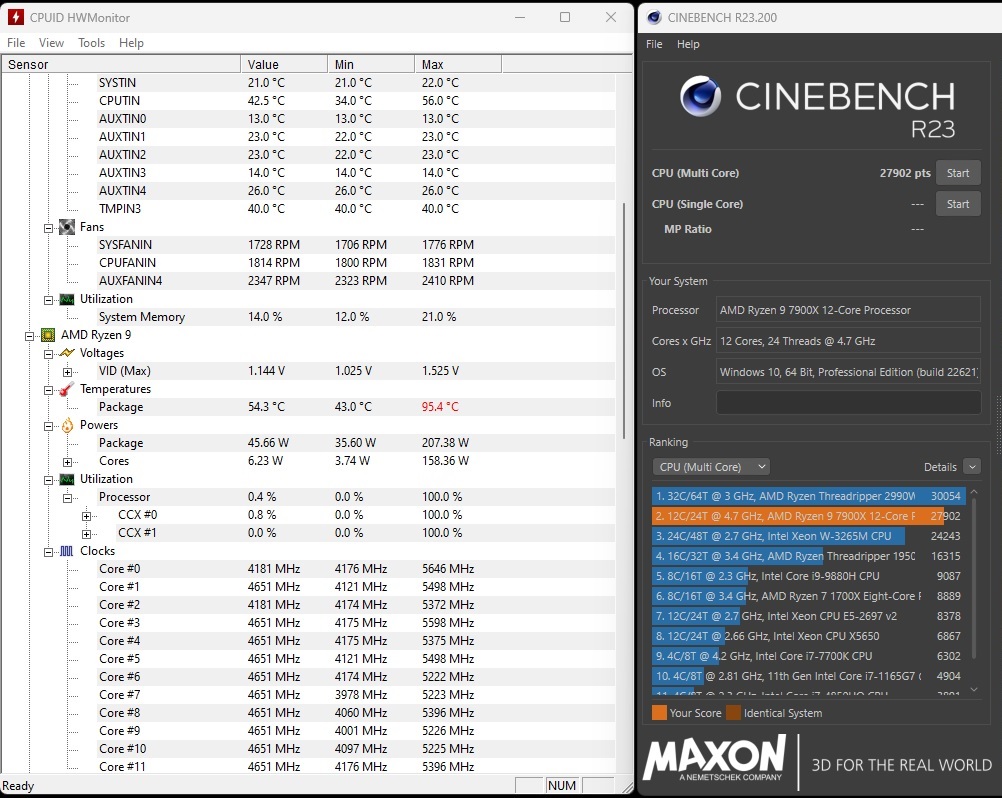Expand the CCX #0 node
The image size is (1002, 798).
pos(87,516)
